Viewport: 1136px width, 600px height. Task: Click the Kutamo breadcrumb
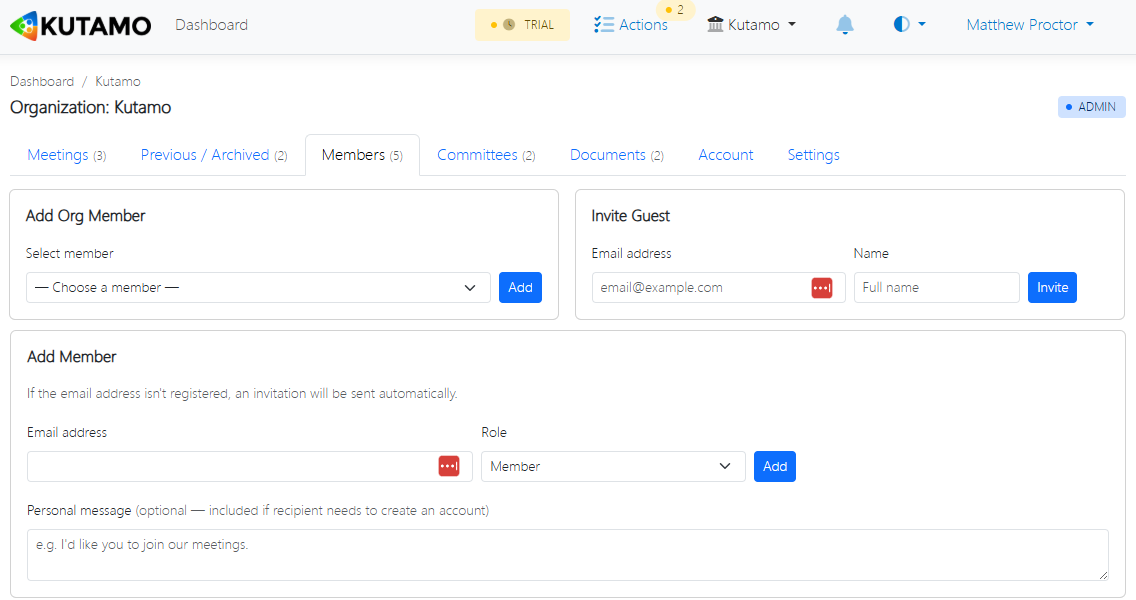pyautogui.click(x=118, y=81)
